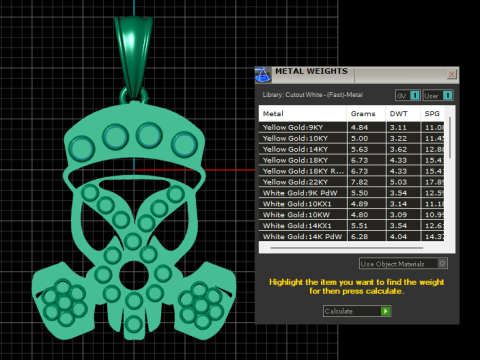Click the 5.00 grams value
The height and width of the screenshot is (360, 480).
point(359,138)
